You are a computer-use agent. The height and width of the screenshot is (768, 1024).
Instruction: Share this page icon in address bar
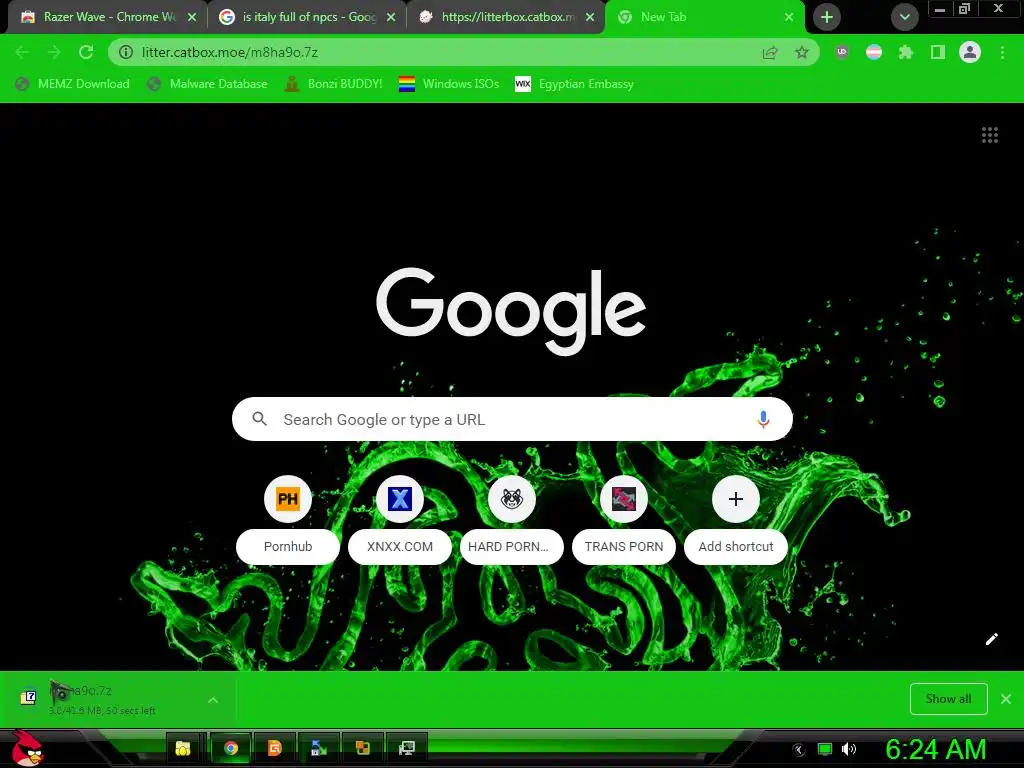[x=770, y=53]
